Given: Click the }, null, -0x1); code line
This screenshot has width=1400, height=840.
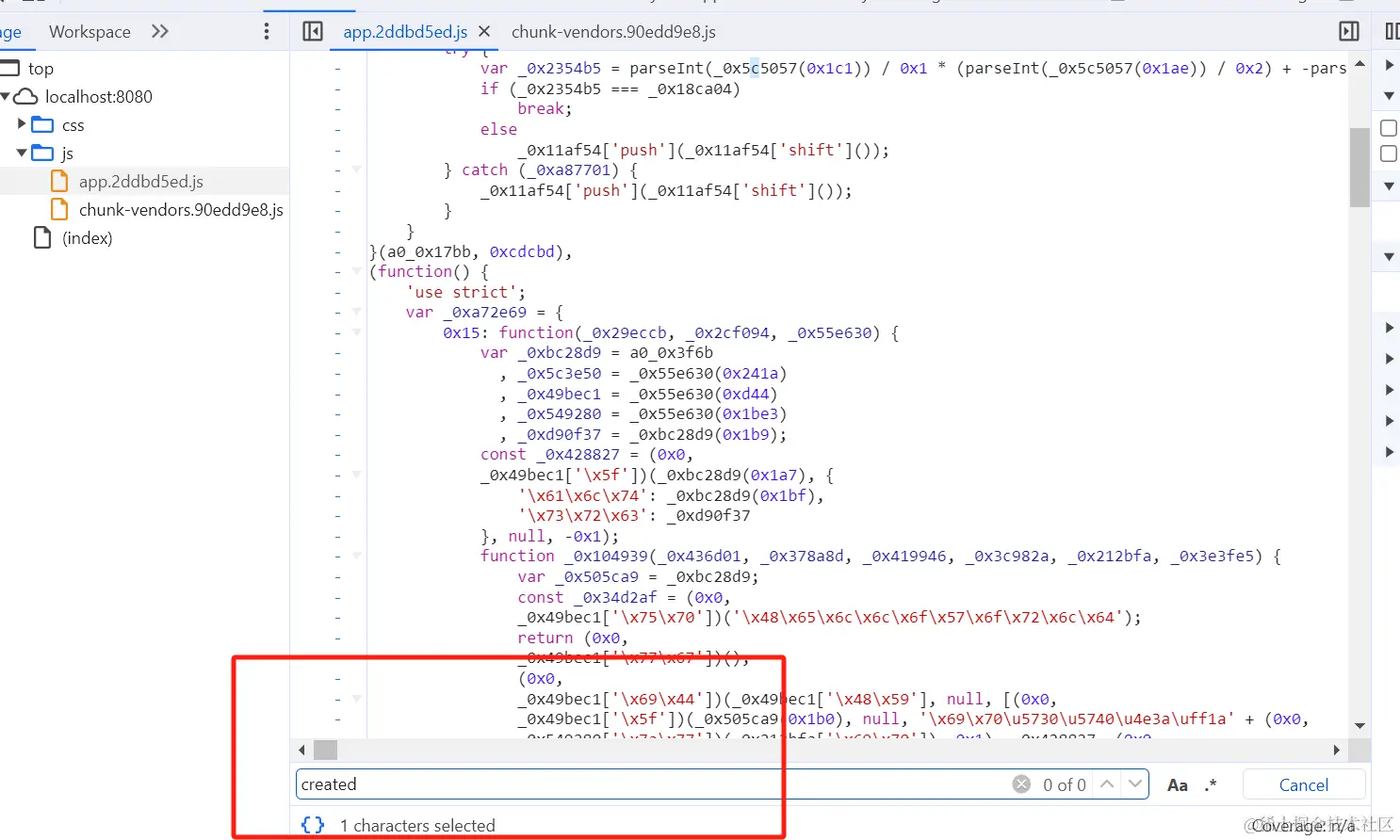Looking at the screenshot, I should (549, 536).
